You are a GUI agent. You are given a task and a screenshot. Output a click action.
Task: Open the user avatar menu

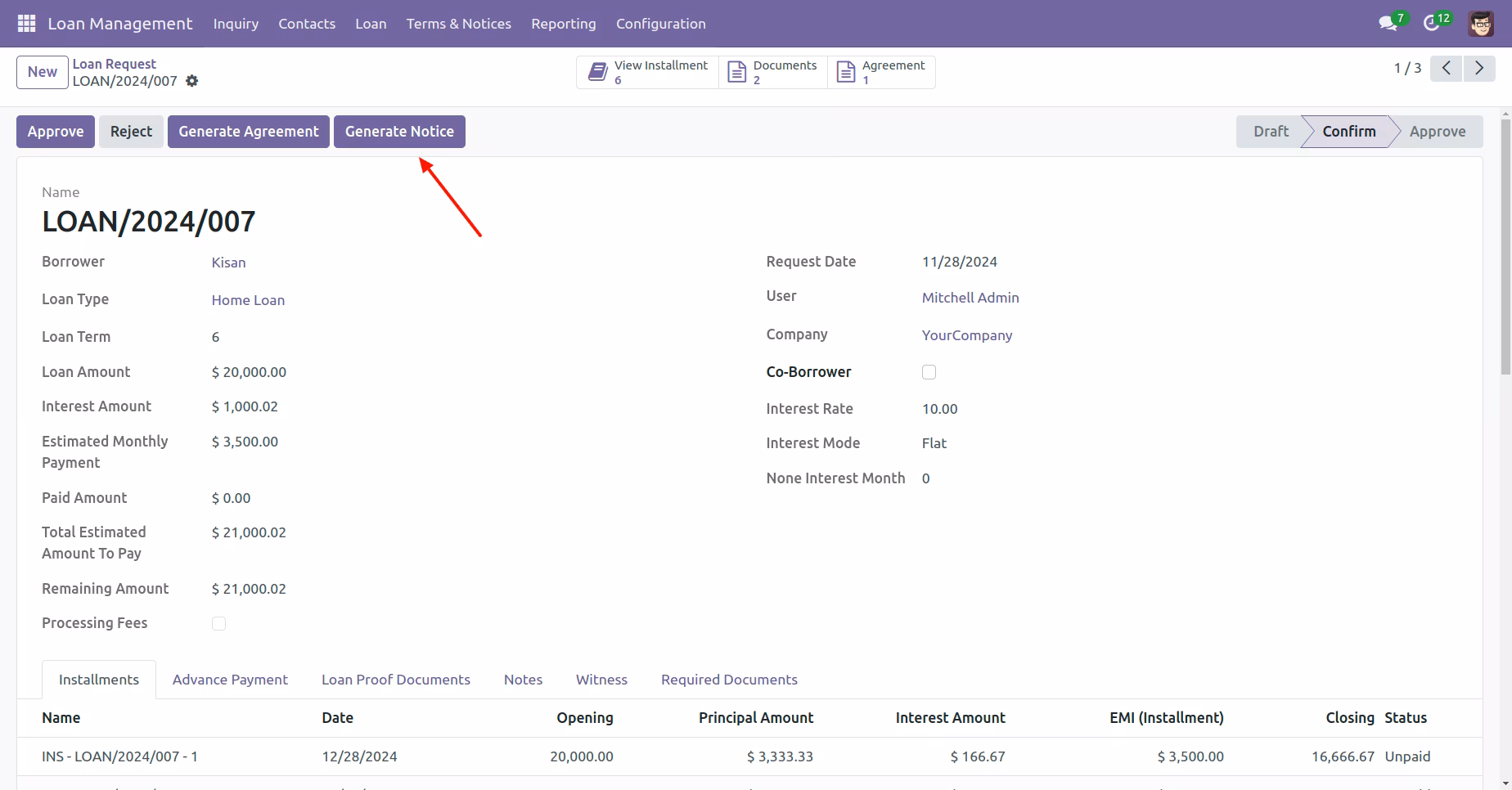1481,24
